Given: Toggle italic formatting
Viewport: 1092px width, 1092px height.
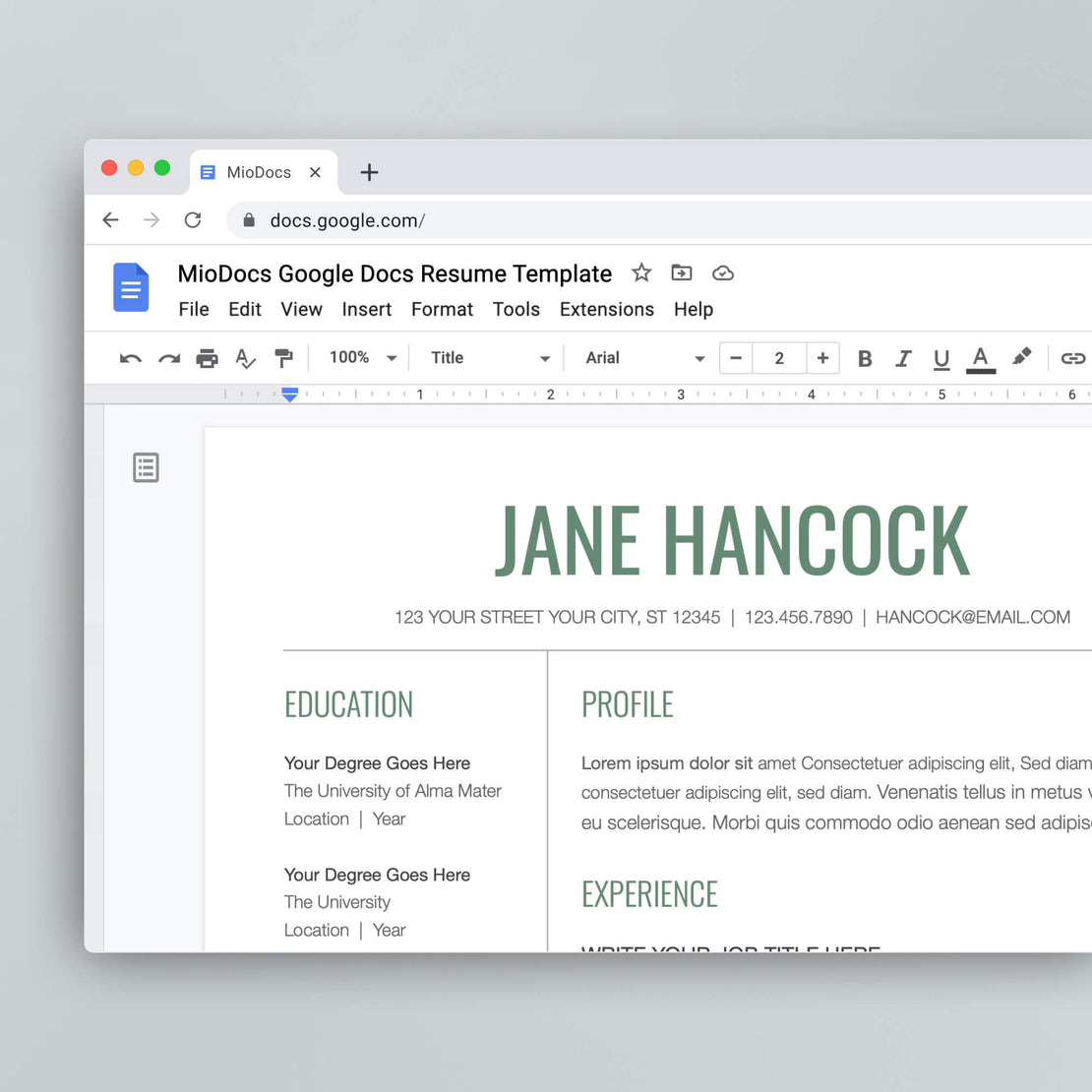Looking at the screenshot, I should coord(903,358).
